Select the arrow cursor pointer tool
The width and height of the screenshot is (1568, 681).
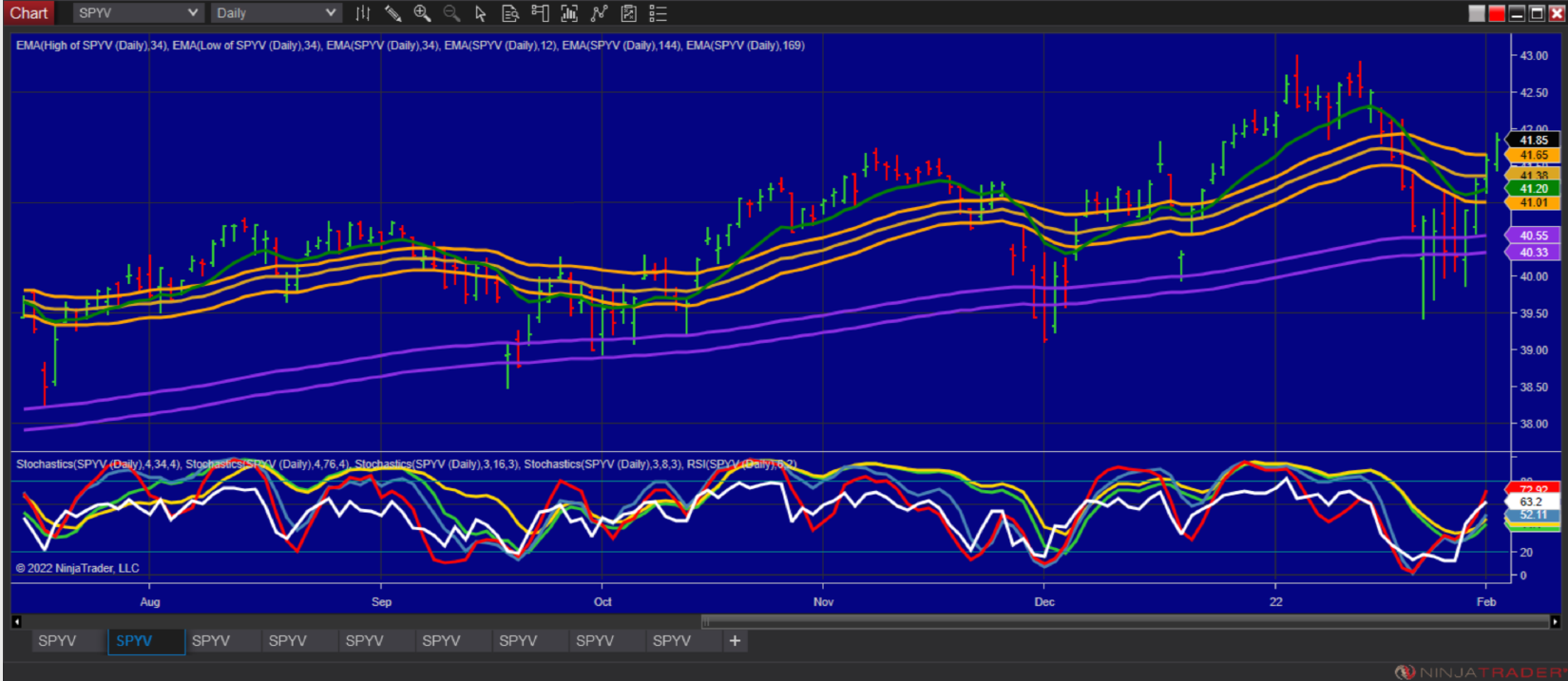(481, 13)
